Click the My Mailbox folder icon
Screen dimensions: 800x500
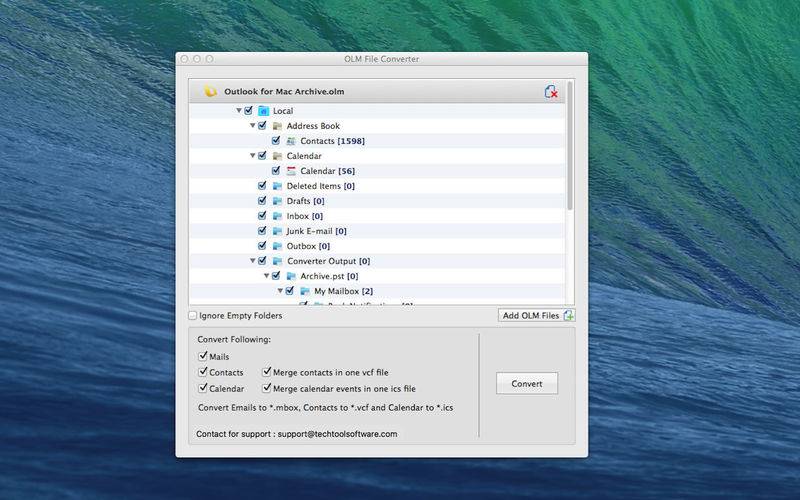pos(305,291)
